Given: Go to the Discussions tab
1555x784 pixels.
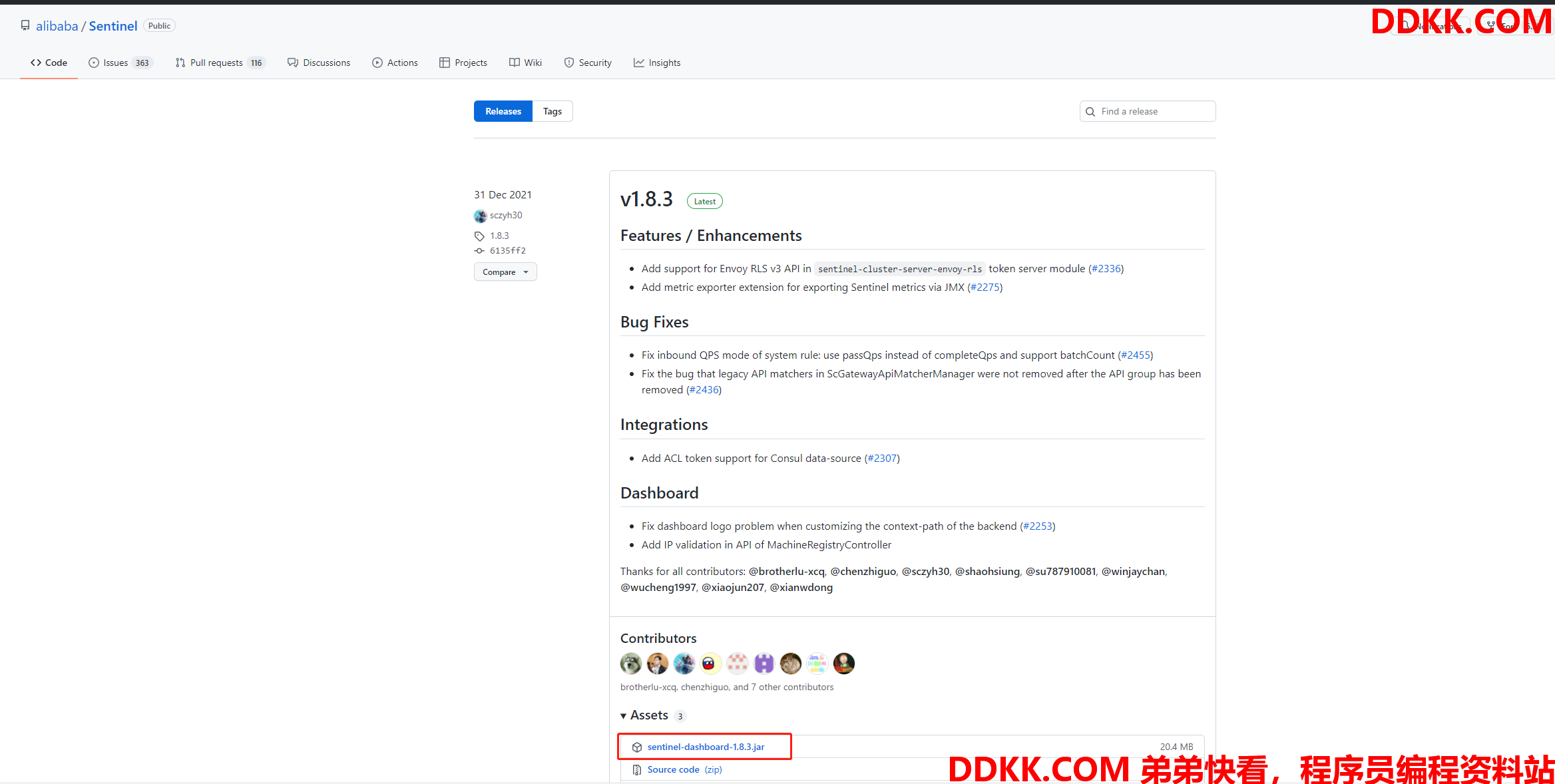Looking at the screenshot, I should coord(319,63).
